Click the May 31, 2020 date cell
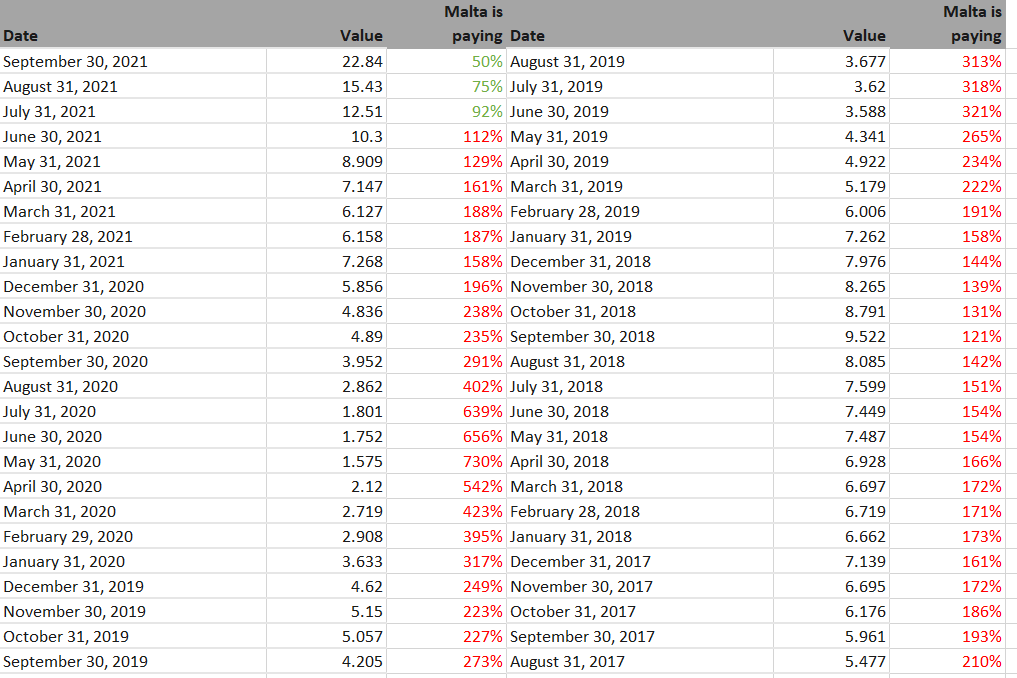Viewport: 1017px width, 678px height. tap(52, 462)
